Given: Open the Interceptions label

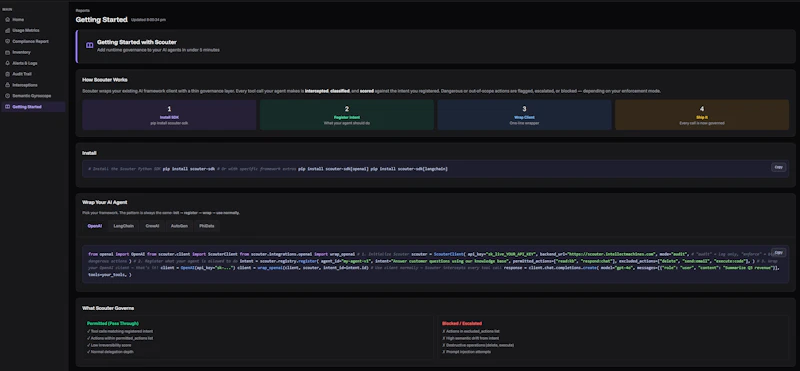Looking at the screenshot, I should click(x=25, y=85).
